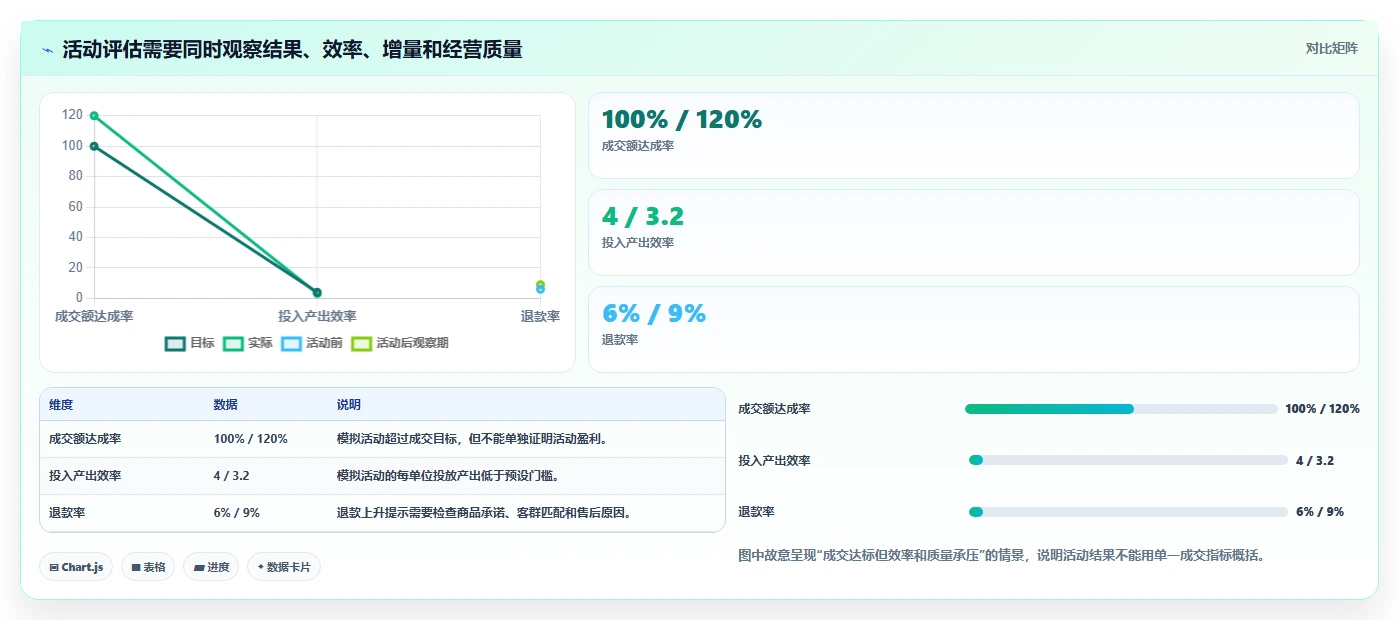Click the 数据卡片 tag chip
Image resolution: width=1399 pixels, height=620 pixels.
coord(284,567)
